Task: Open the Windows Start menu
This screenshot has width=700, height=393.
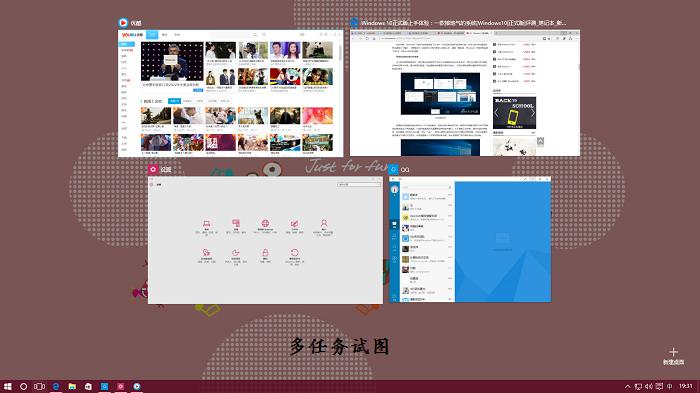Action: 8,386
